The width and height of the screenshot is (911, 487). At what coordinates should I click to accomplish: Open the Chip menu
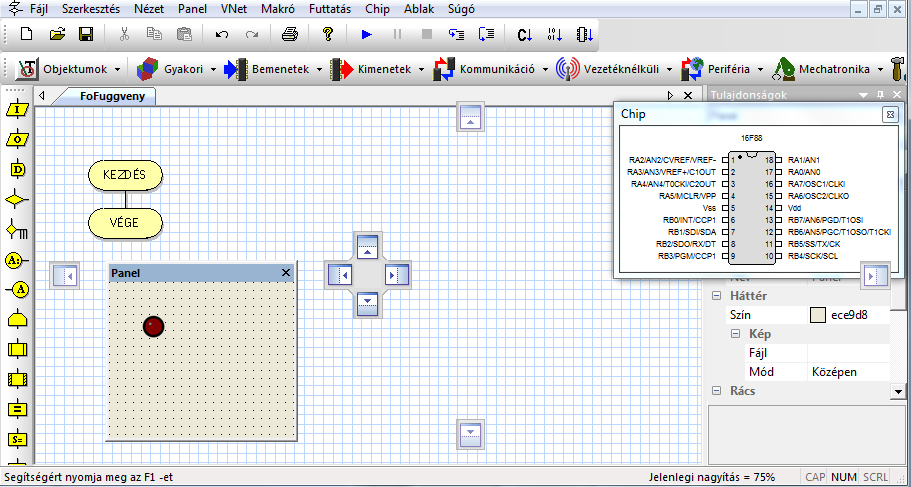pos(378,9)
